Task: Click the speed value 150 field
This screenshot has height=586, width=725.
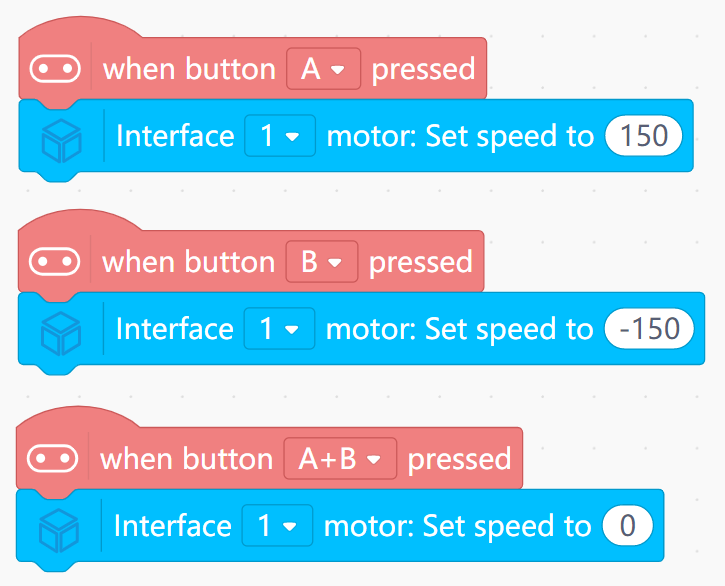Action: click(x=644, y=136)
